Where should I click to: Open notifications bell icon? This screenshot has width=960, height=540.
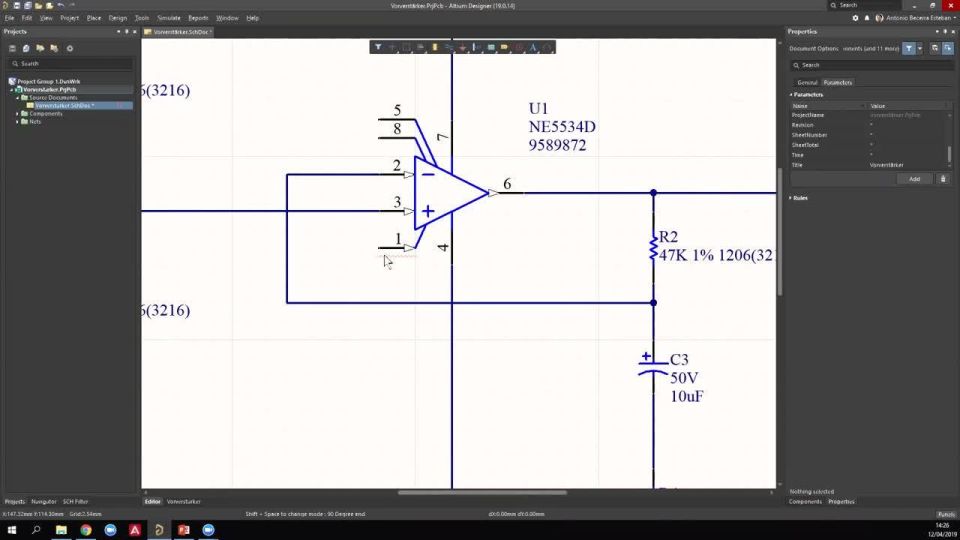(867, 18)
